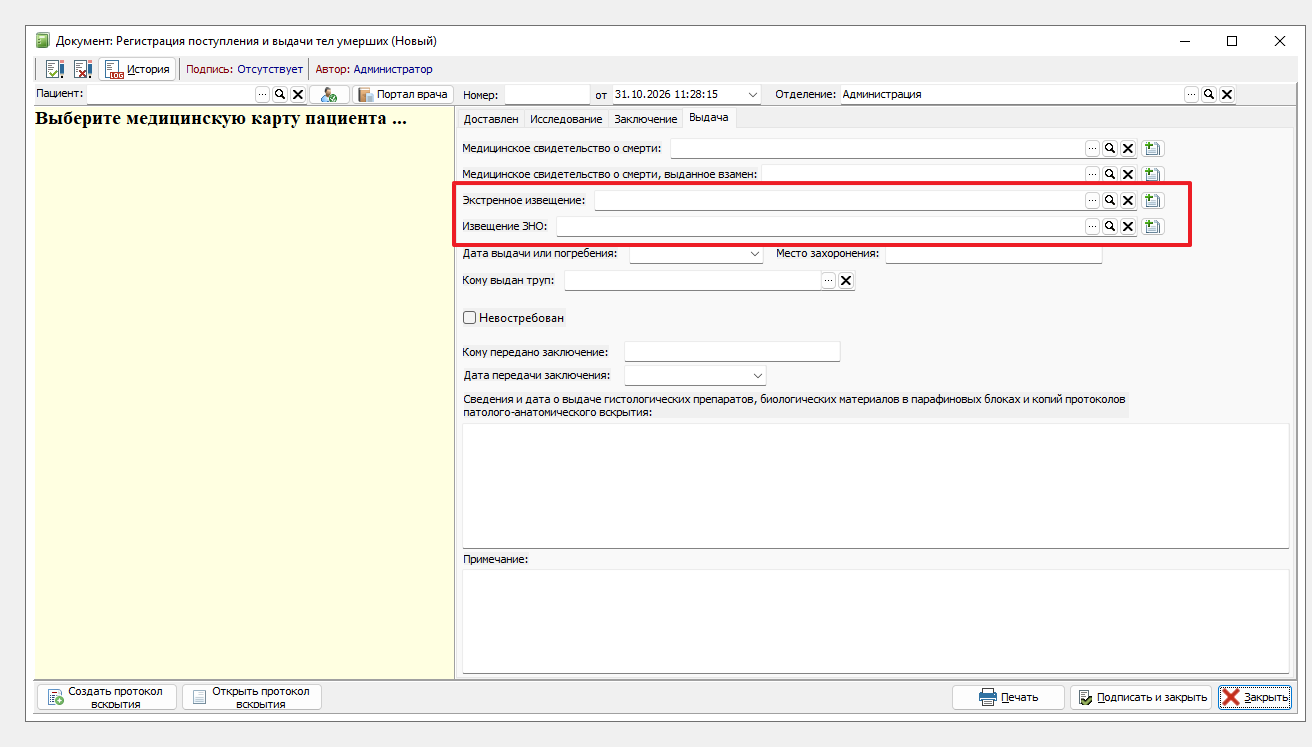Add a new Извещение ЗНО document
This screenshot has width=1312, height=747.
click(1152, 226)
